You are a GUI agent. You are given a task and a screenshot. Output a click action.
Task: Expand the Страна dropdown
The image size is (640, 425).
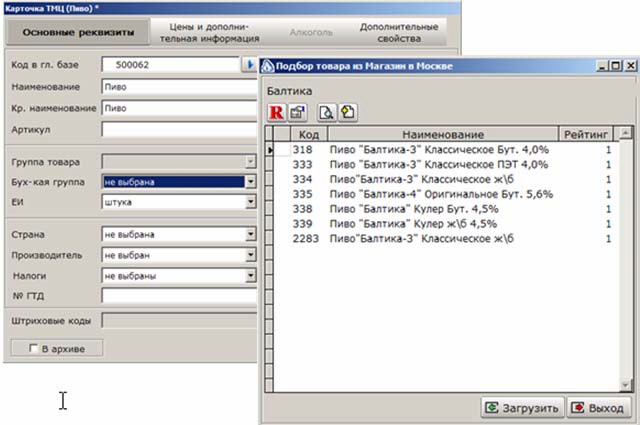pyautogui.click(x=251, y=234)
